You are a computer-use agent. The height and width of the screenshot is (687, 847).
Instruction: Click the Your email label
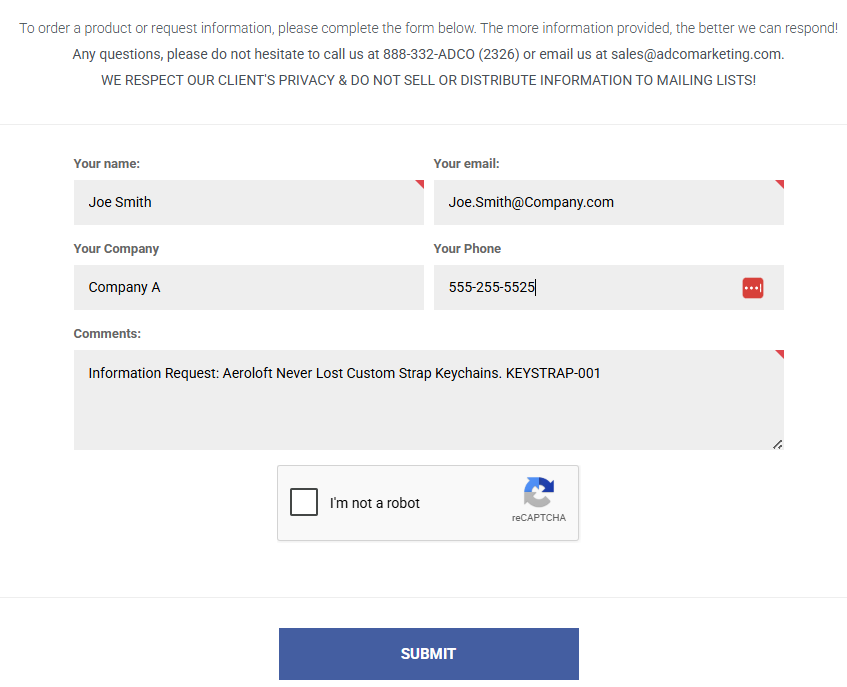click(466, 164)
